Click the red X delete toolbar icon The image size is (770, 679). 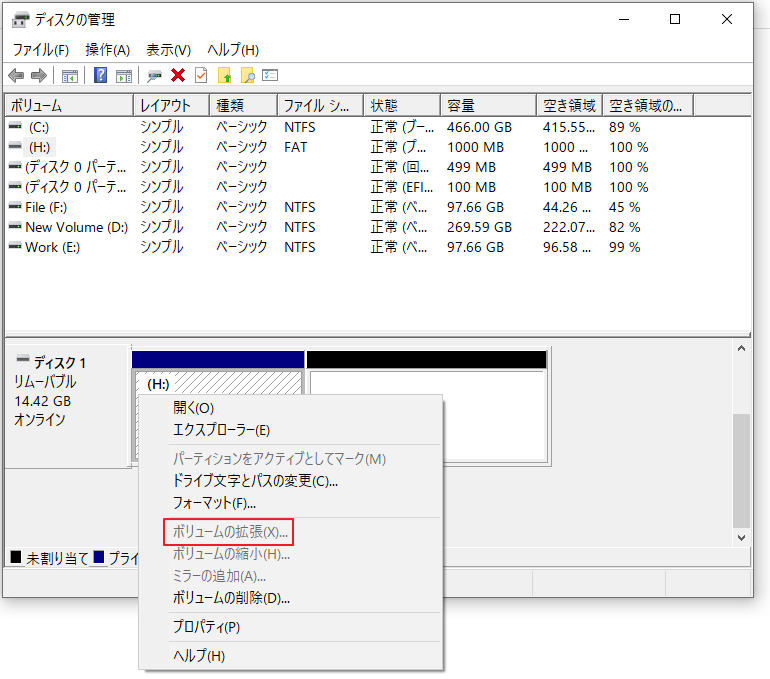pos(178,75)
